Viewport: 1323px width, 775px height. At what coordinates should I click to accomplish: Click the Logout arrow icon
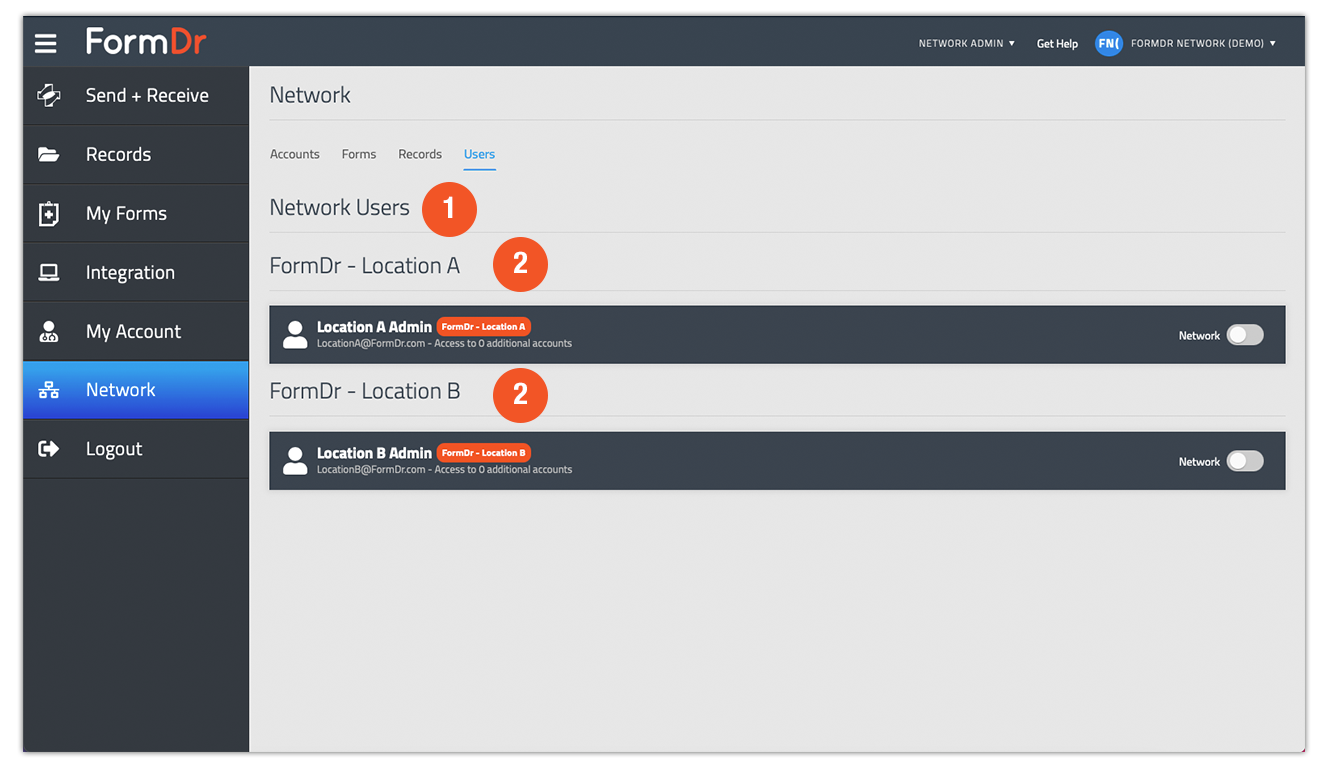[49, 449]
